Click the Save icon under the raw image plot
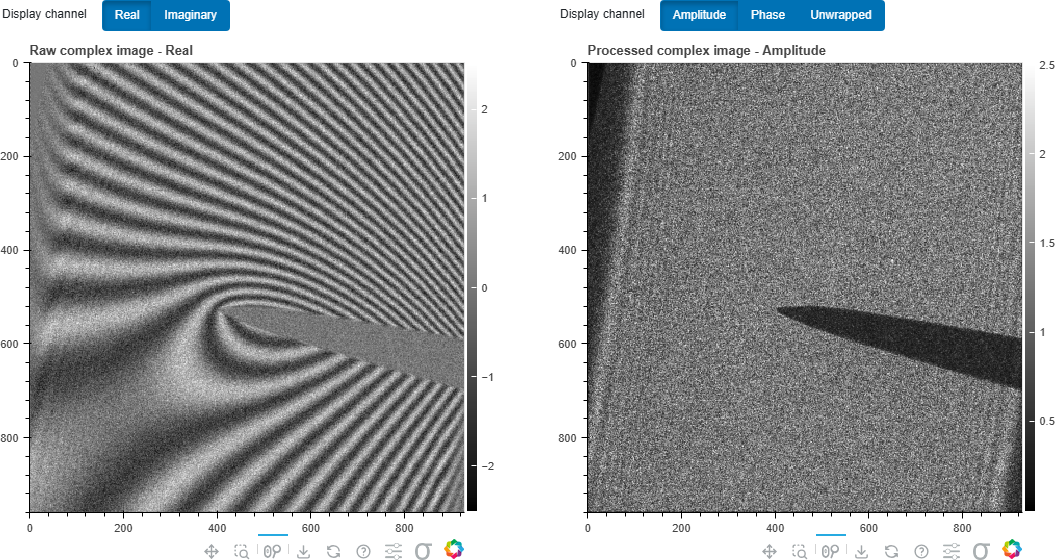Image resolution: width=1055 pixels, height=560 pixels. 303,552
